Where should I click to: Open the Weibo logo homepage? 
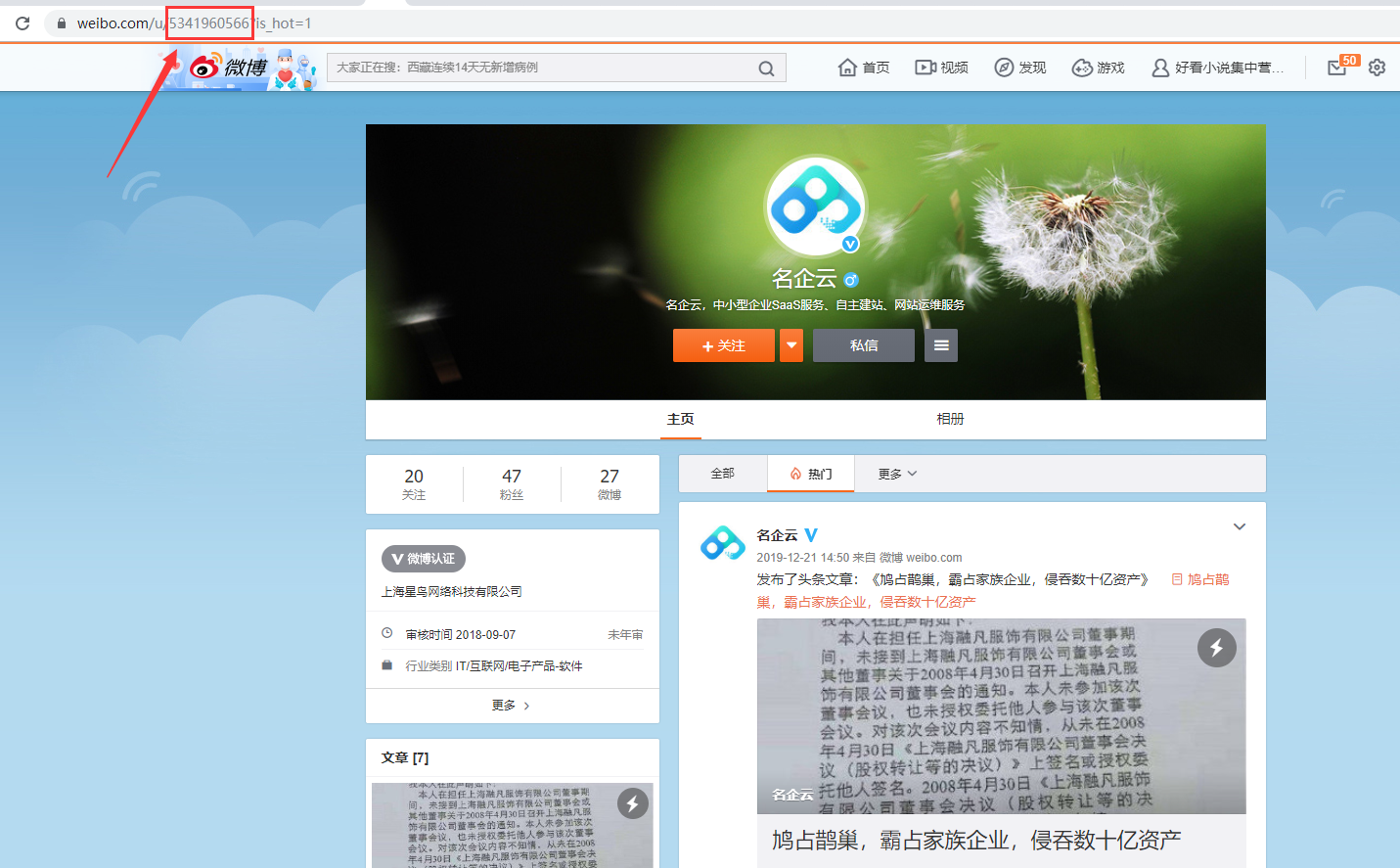click(228, 67)
